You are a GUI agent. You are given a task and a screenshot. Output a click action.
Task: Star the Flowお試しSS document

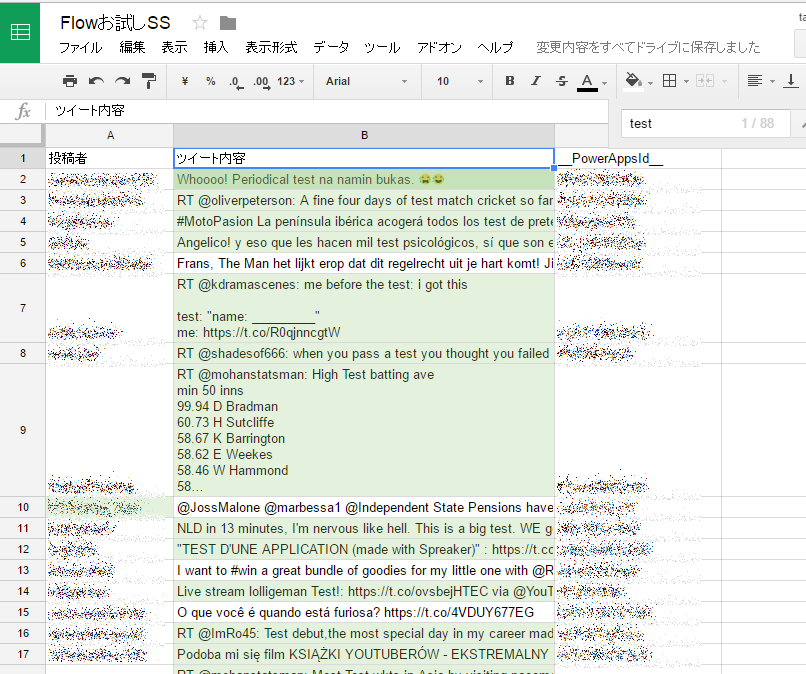199,23
